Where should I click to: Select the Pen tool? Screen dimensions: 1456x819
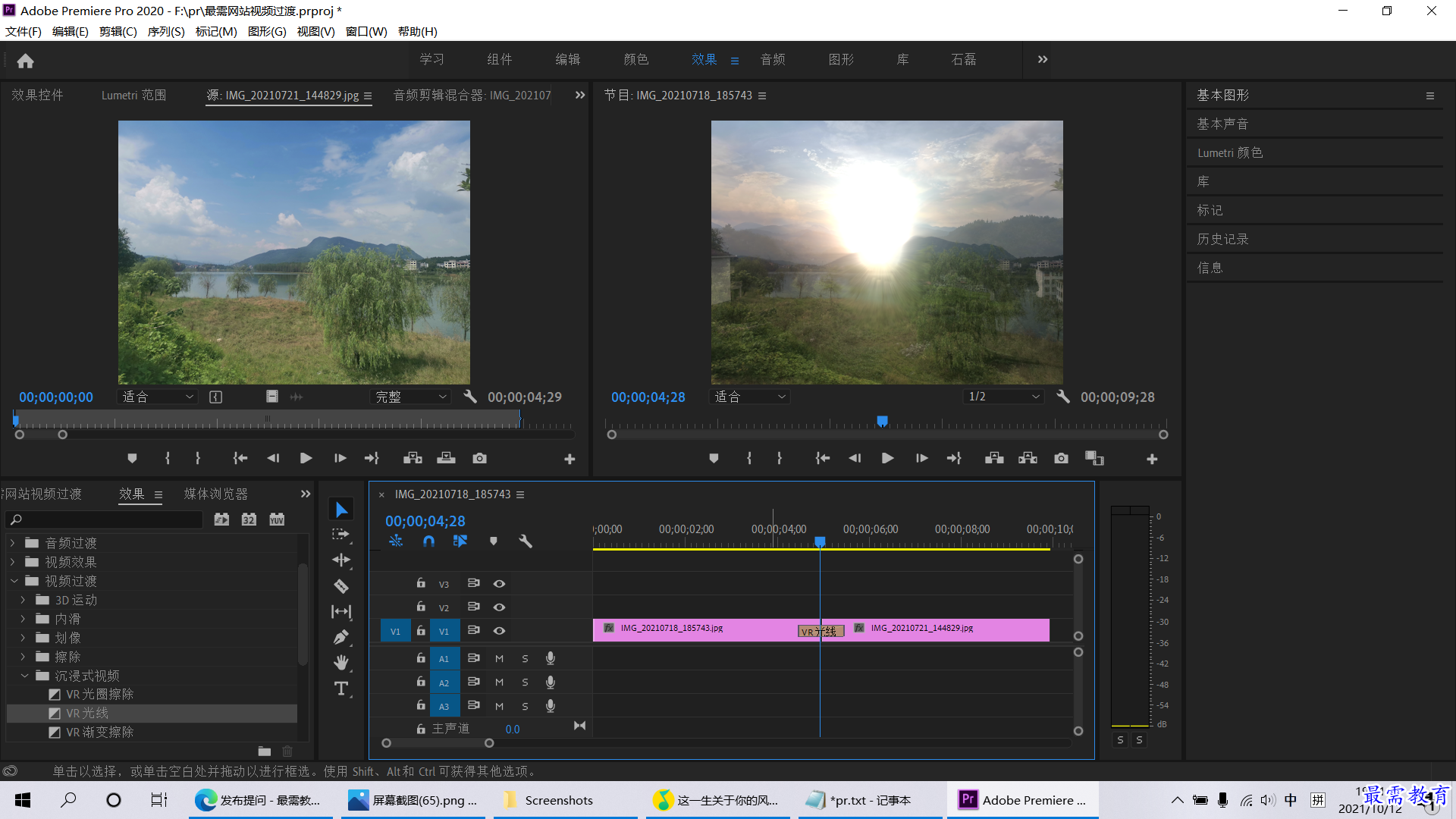(x=341, y=637)
